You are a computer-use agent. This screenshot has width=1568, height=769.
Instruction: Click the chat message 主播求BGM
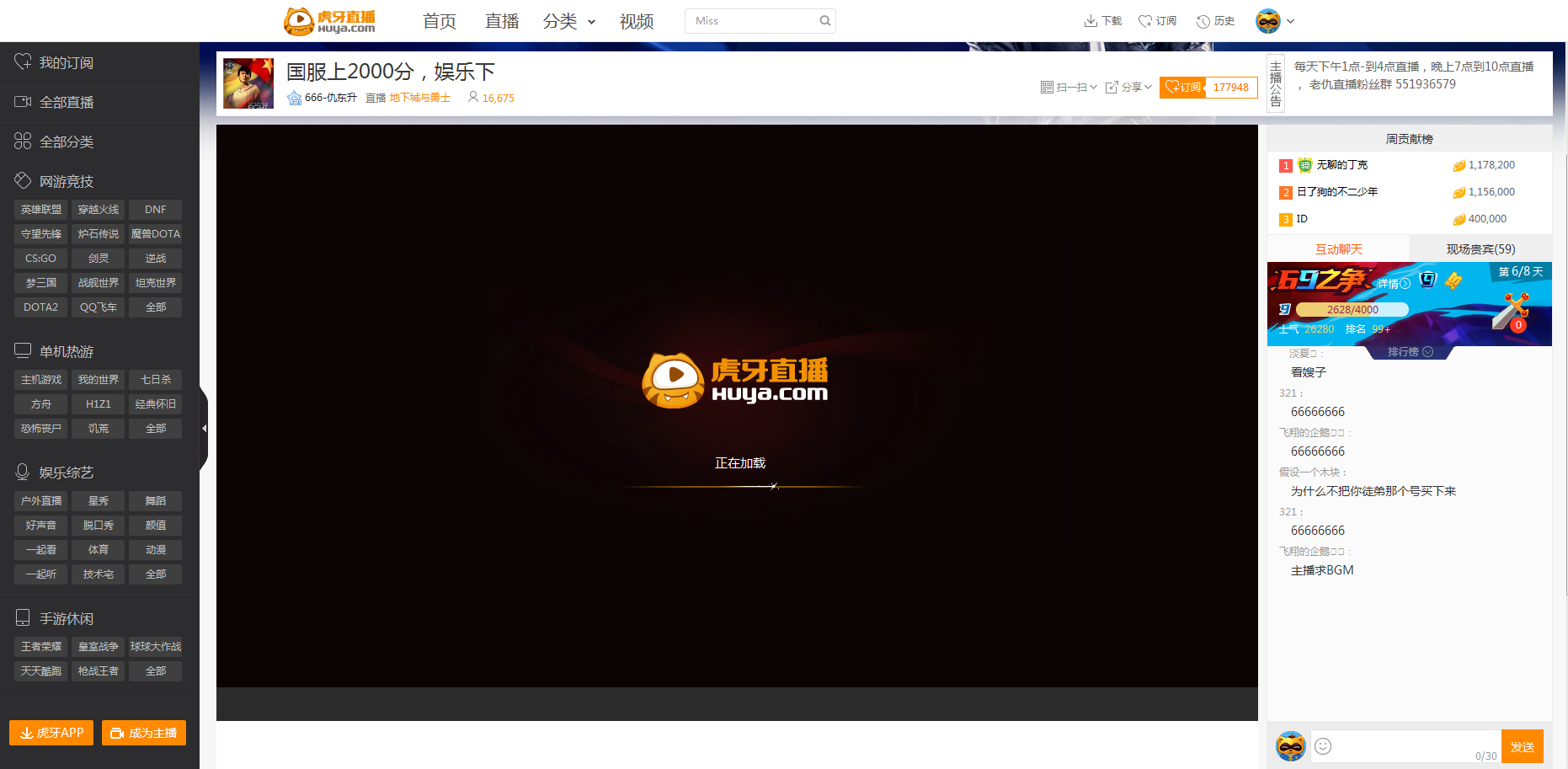point(1322,570)
